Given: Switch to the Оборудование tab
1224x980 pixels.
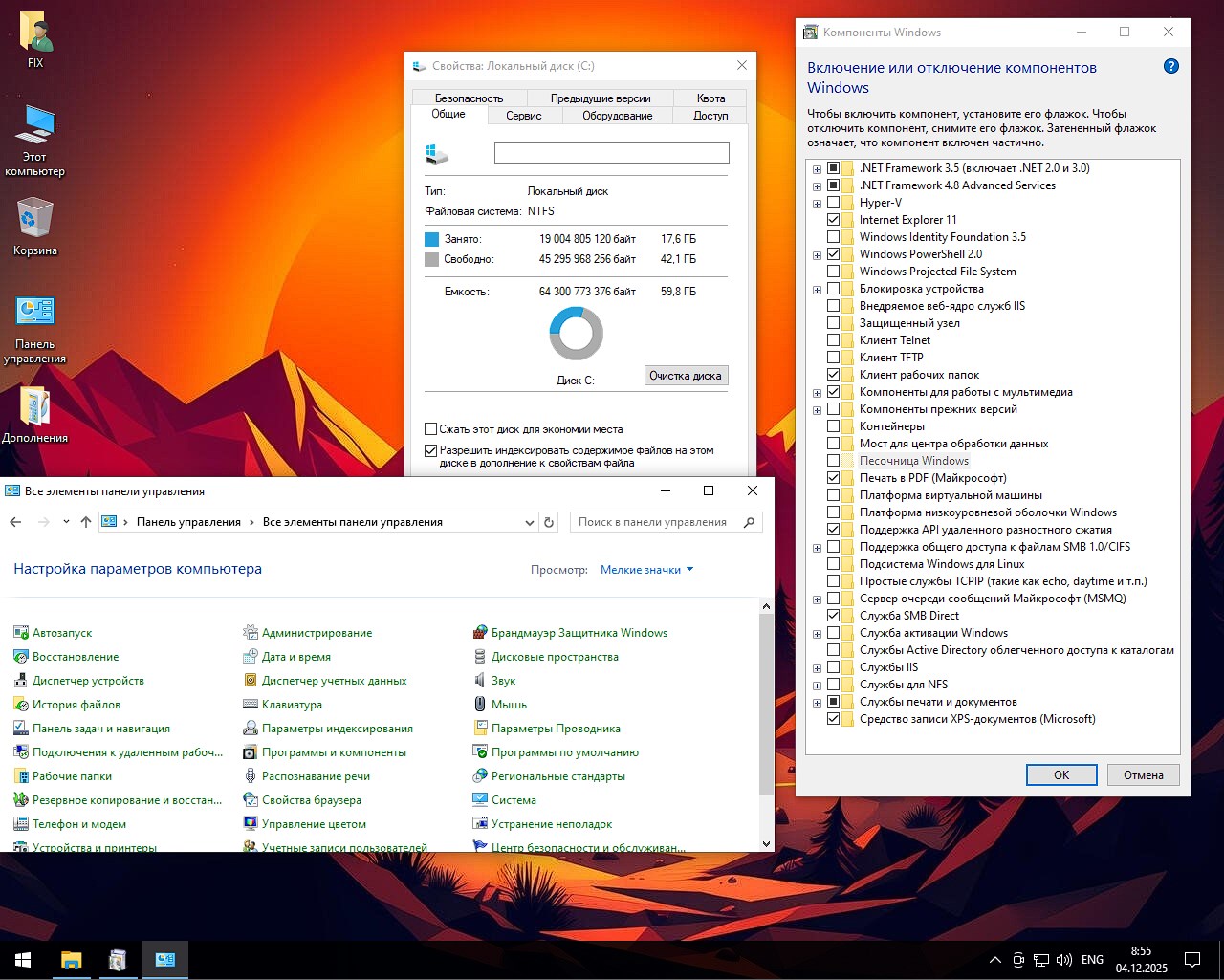Looking at the screenshot, I should point(617,116).
